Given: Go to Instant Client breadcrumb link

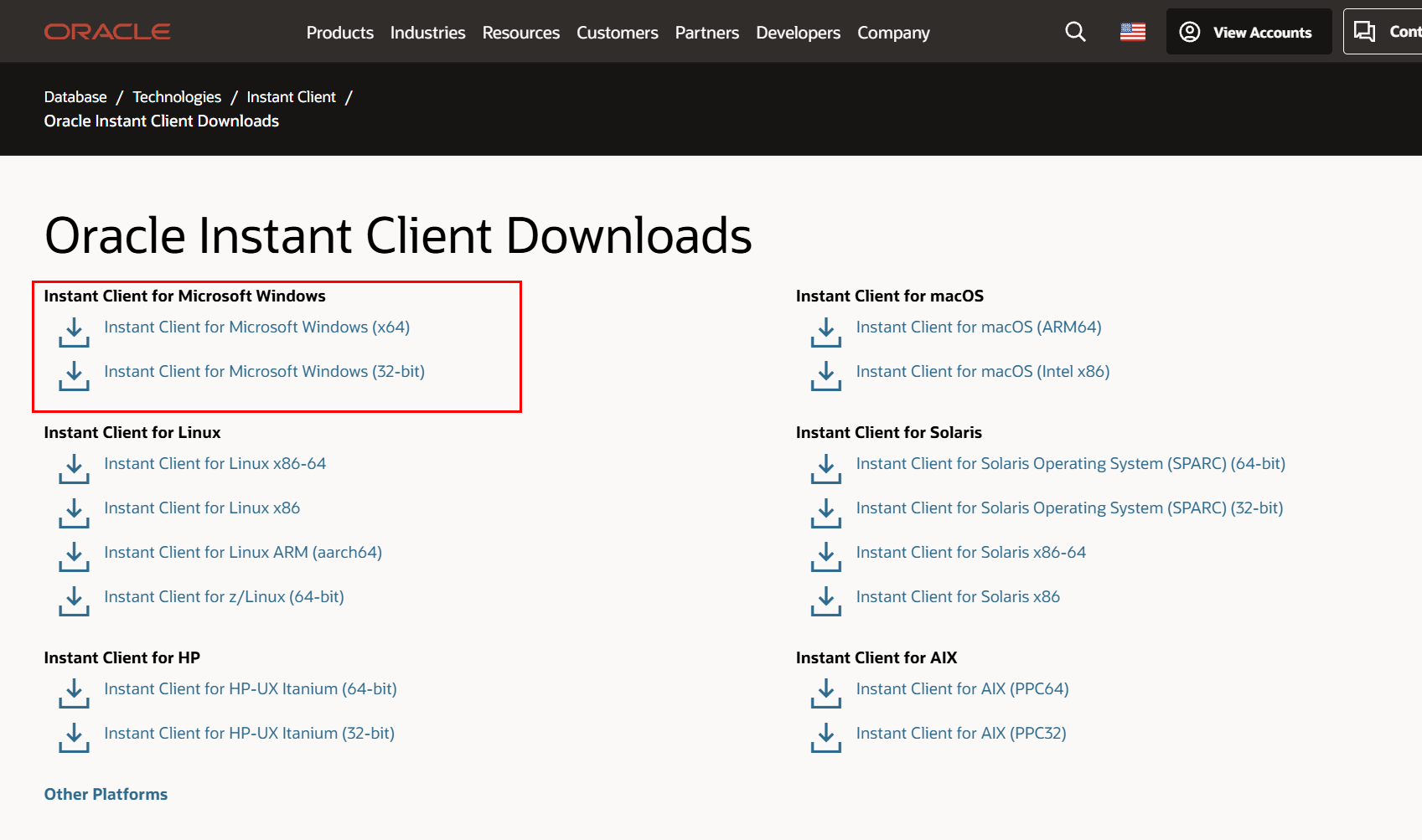Looking at the screenshot, I should [291, 97].
